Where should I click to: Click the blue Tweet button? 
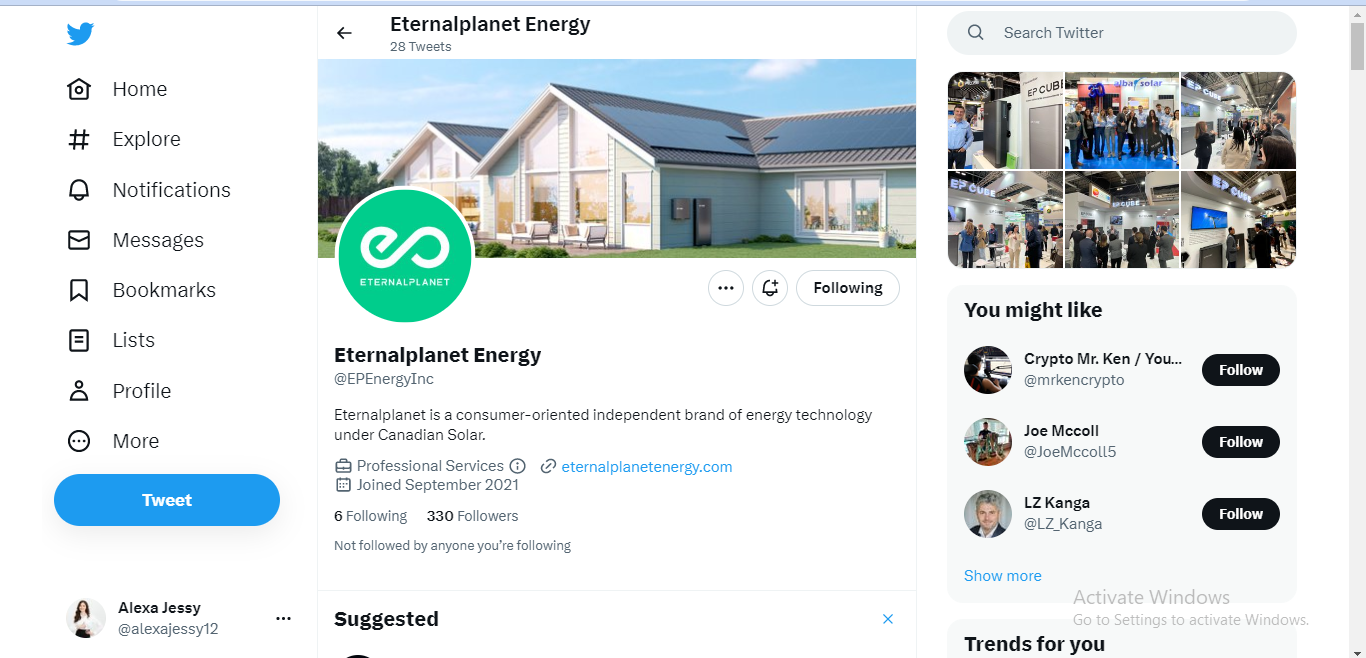(167, 500)
